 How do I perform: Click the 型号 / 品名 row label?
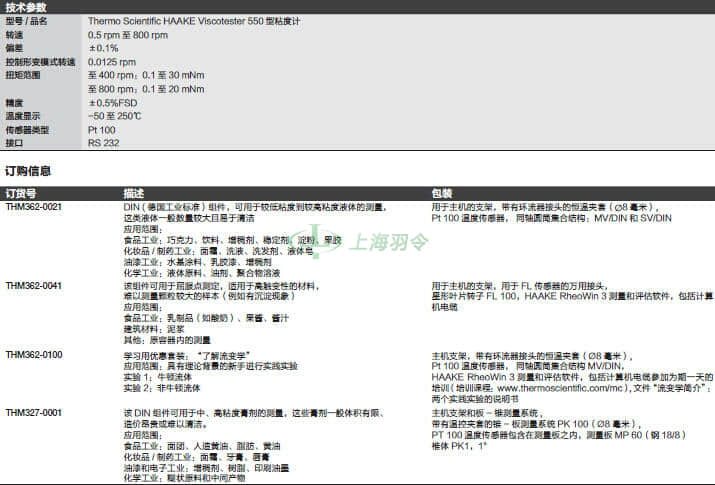26,21
